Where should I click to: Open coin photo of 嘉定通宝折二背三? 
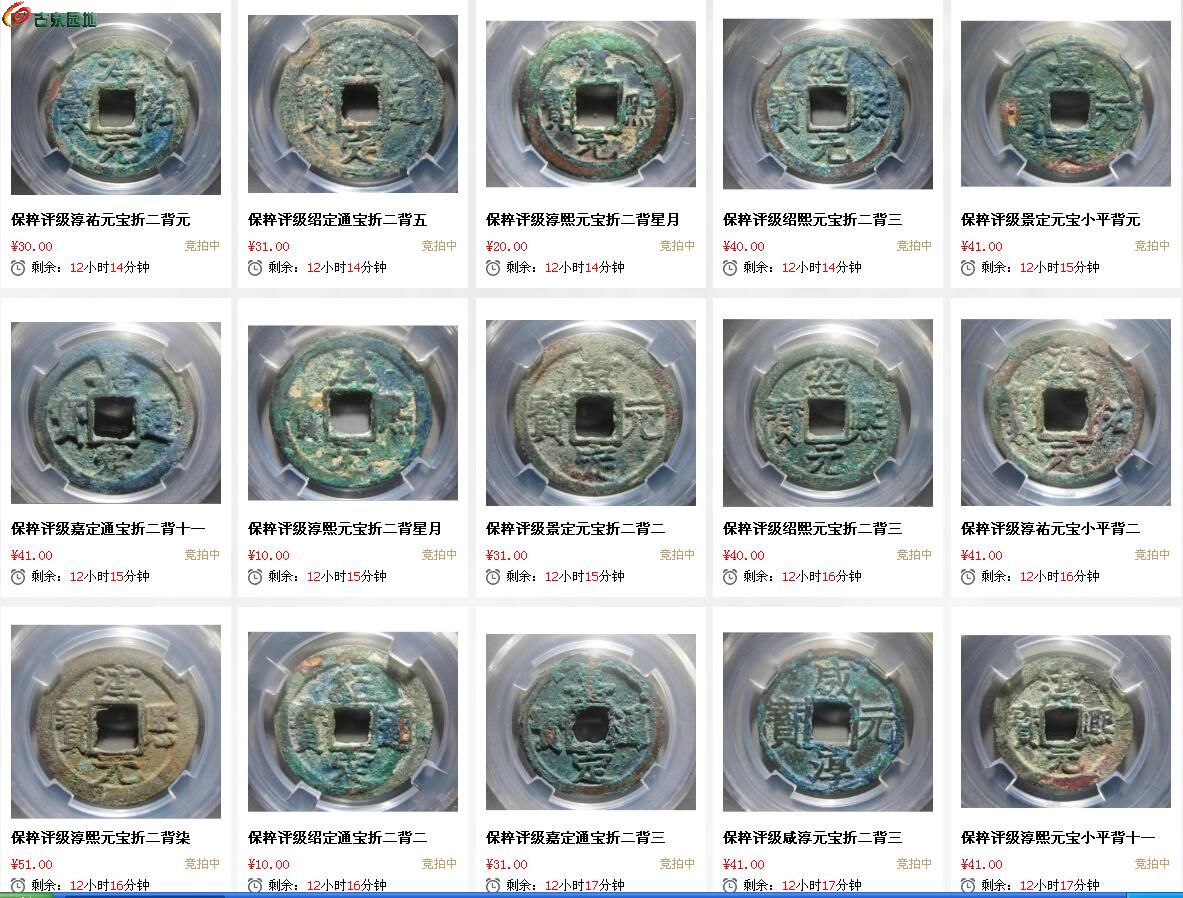pos(591,722)
